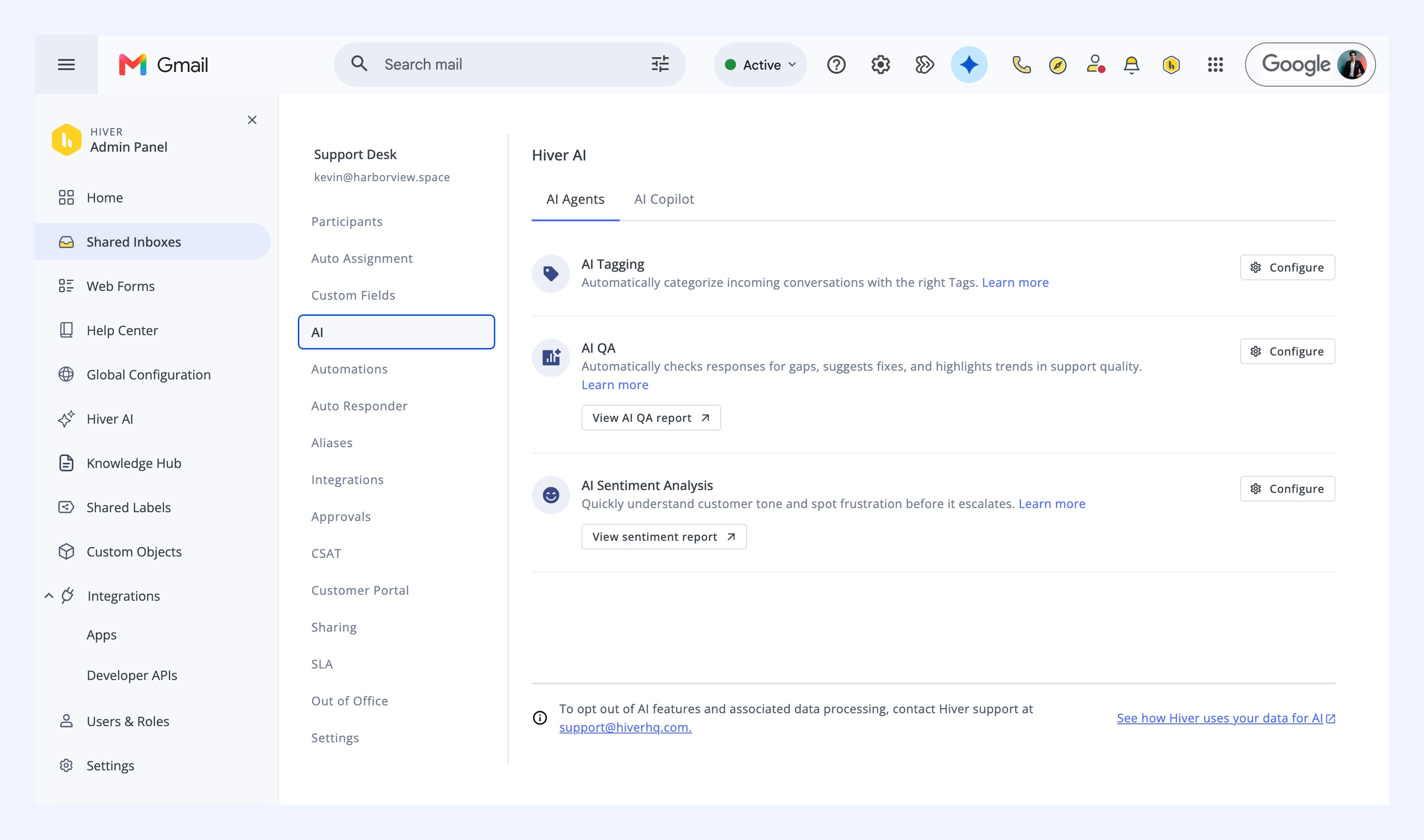The width and height of the screenshot is (1424, 840).
Task: Configure AI Tagging
Action: pyautogui.click(x=1287, y=267)
